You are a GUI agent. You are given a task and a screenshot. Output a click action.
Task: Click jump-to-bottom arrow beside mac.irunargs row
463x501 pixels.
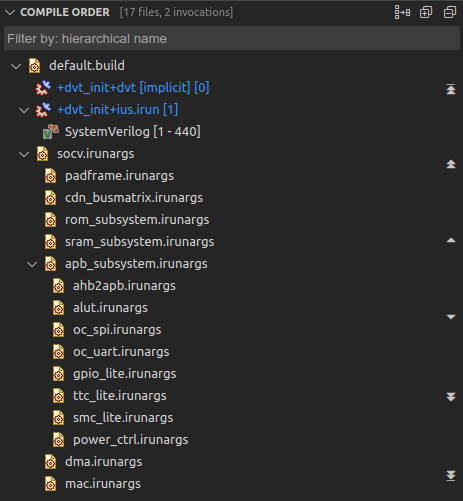click(x=451, y=476)
